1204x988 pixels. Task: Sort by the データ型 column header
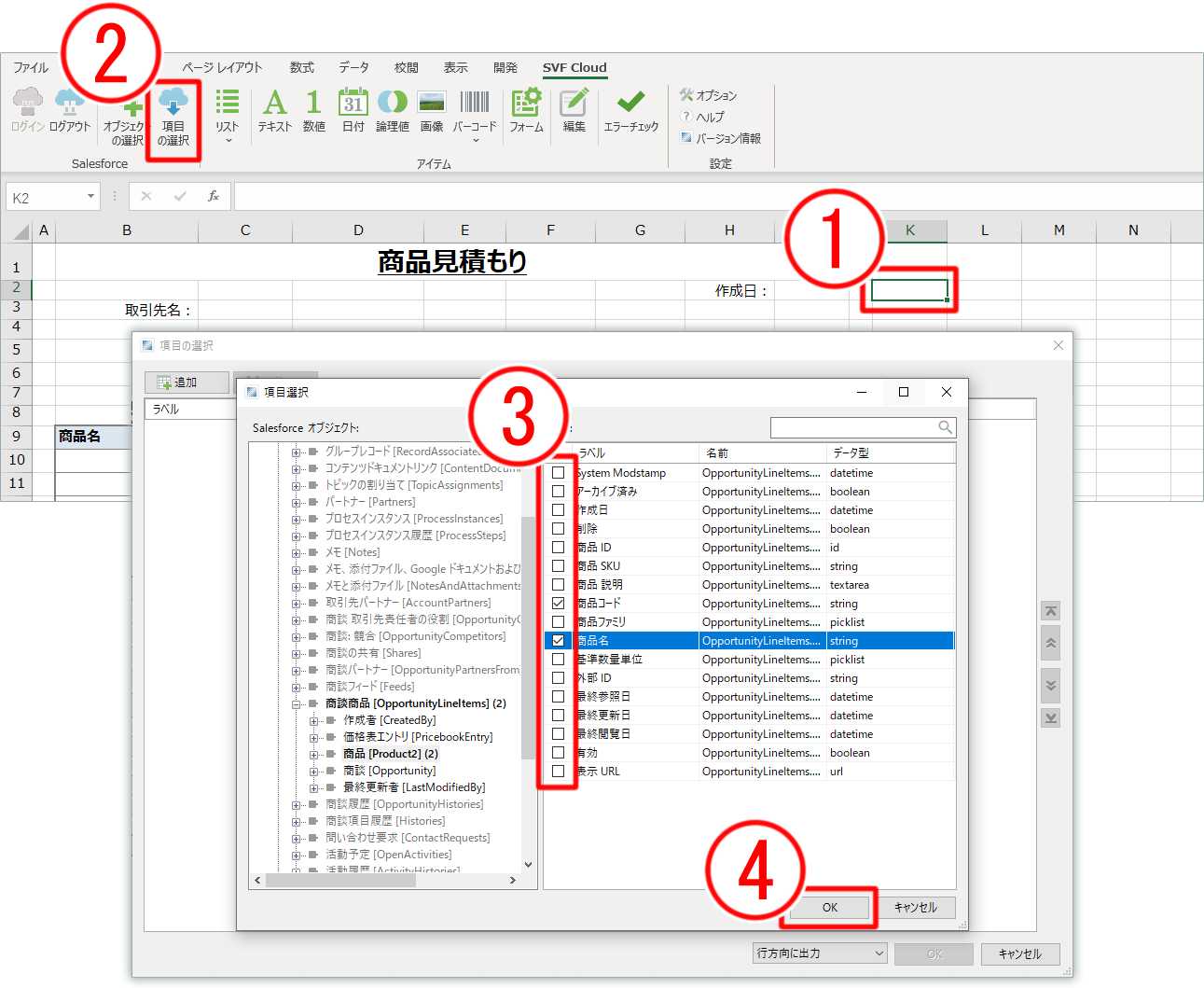pos(891,452)
